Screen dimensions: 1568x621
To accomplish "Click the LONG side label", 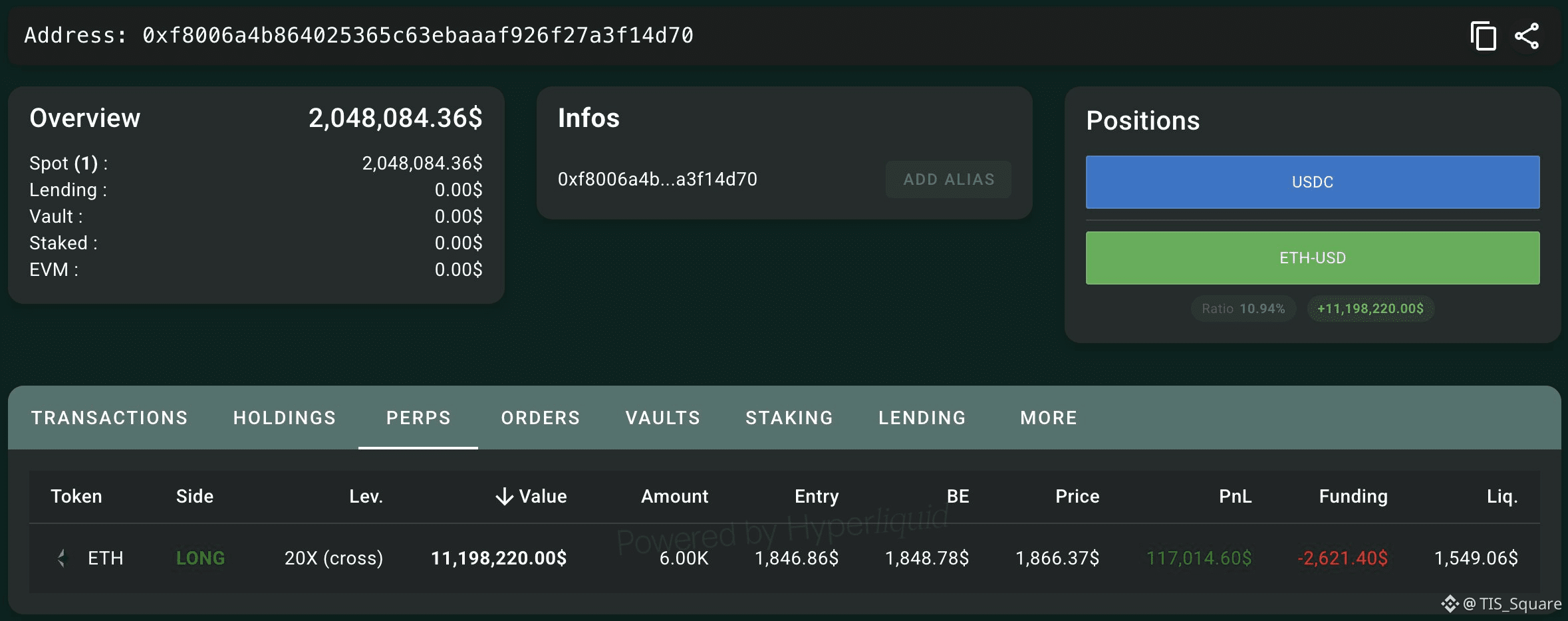I will (200, 558).
